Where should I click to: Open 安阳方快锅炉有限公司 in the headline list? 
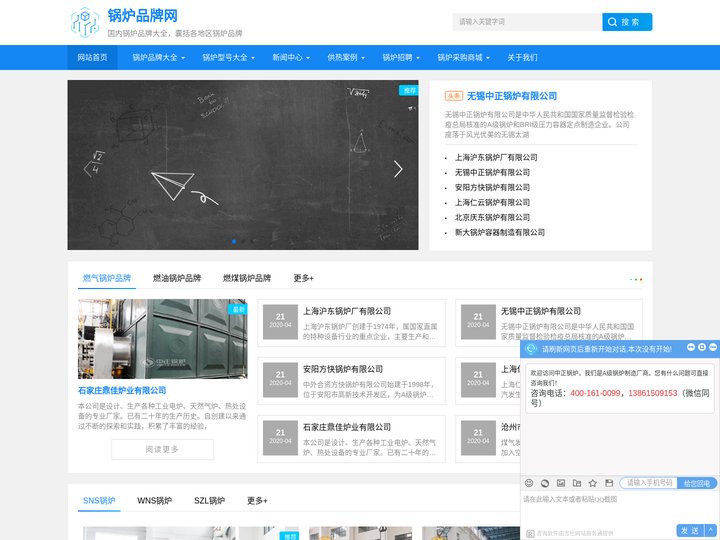[492, 187]
